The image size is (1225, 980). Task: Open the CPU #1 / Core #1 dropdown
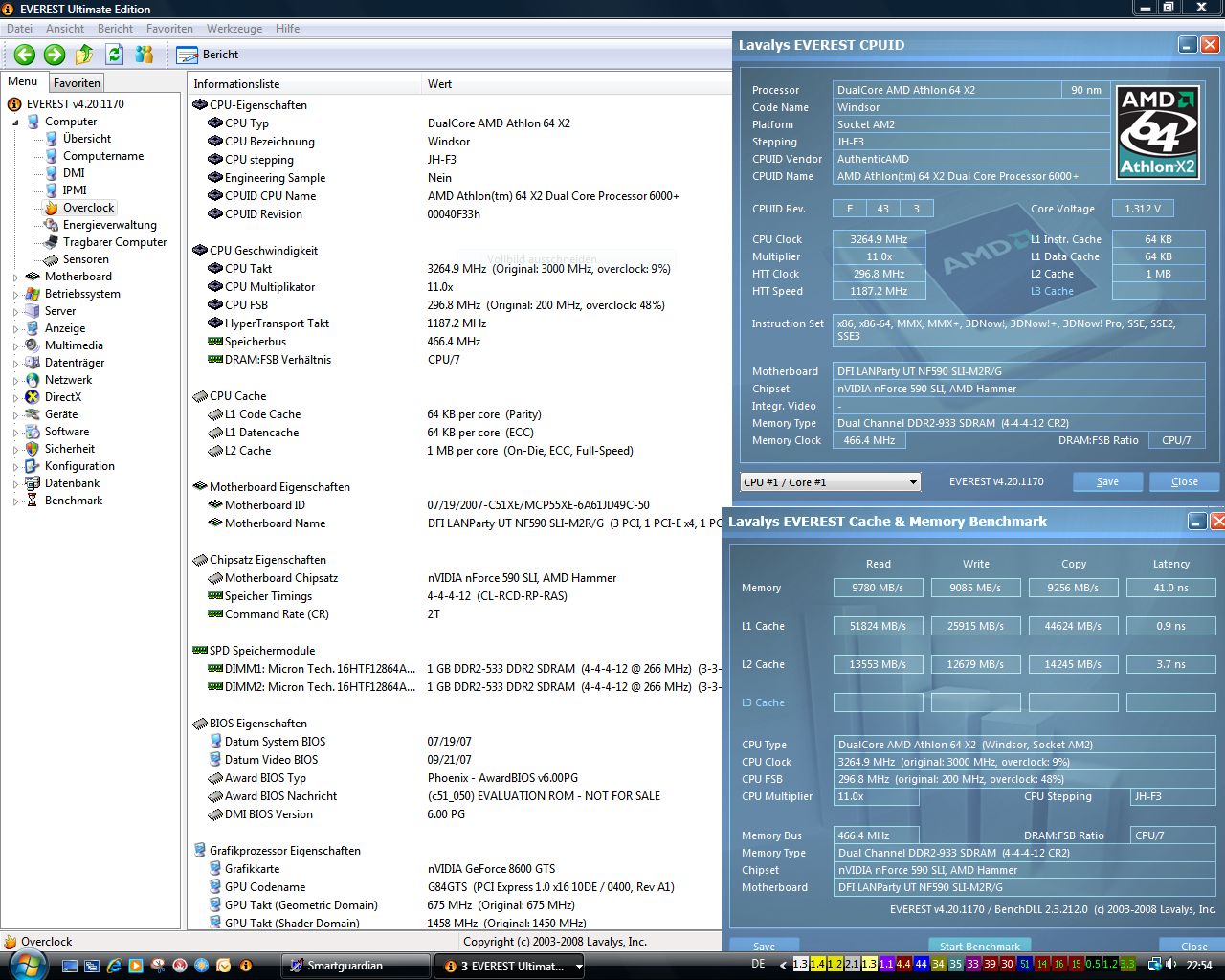click(831, 482)
